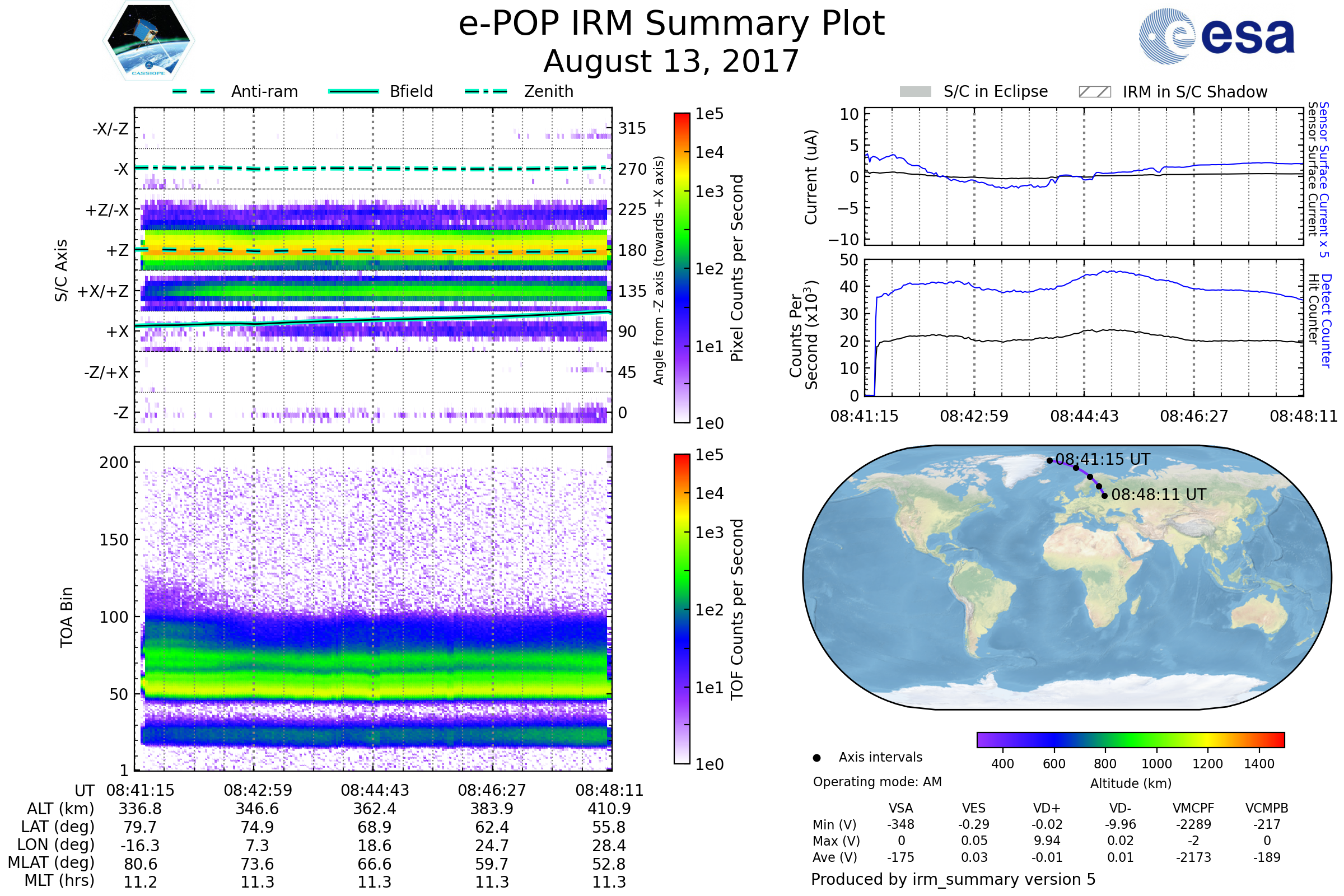
Task: Click the Operating mode: AM label
Action: click(877, 782)
